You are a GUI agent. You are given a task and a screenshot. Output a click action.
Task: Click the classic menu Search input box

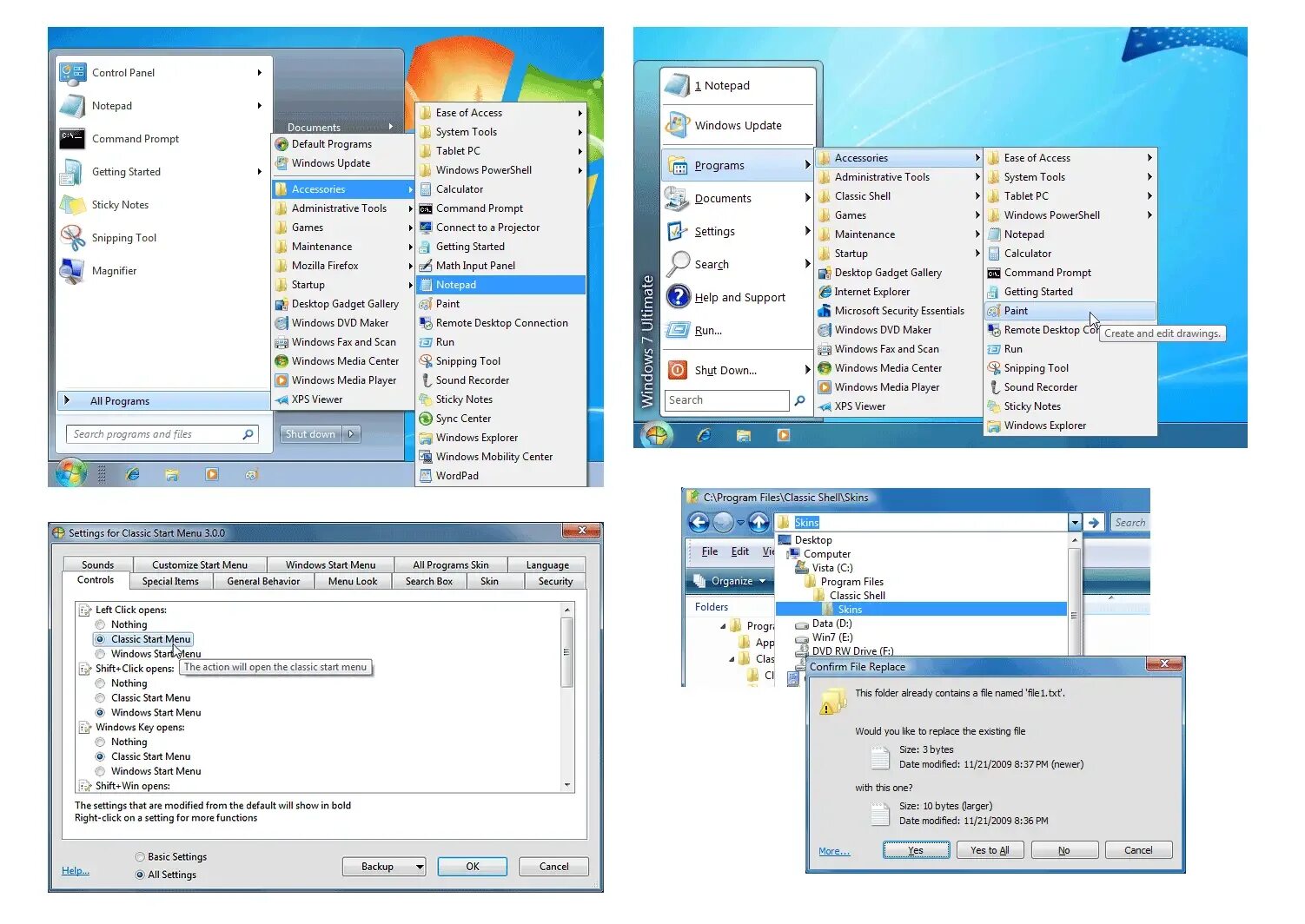pyautogui.click(x=728, y=400)
